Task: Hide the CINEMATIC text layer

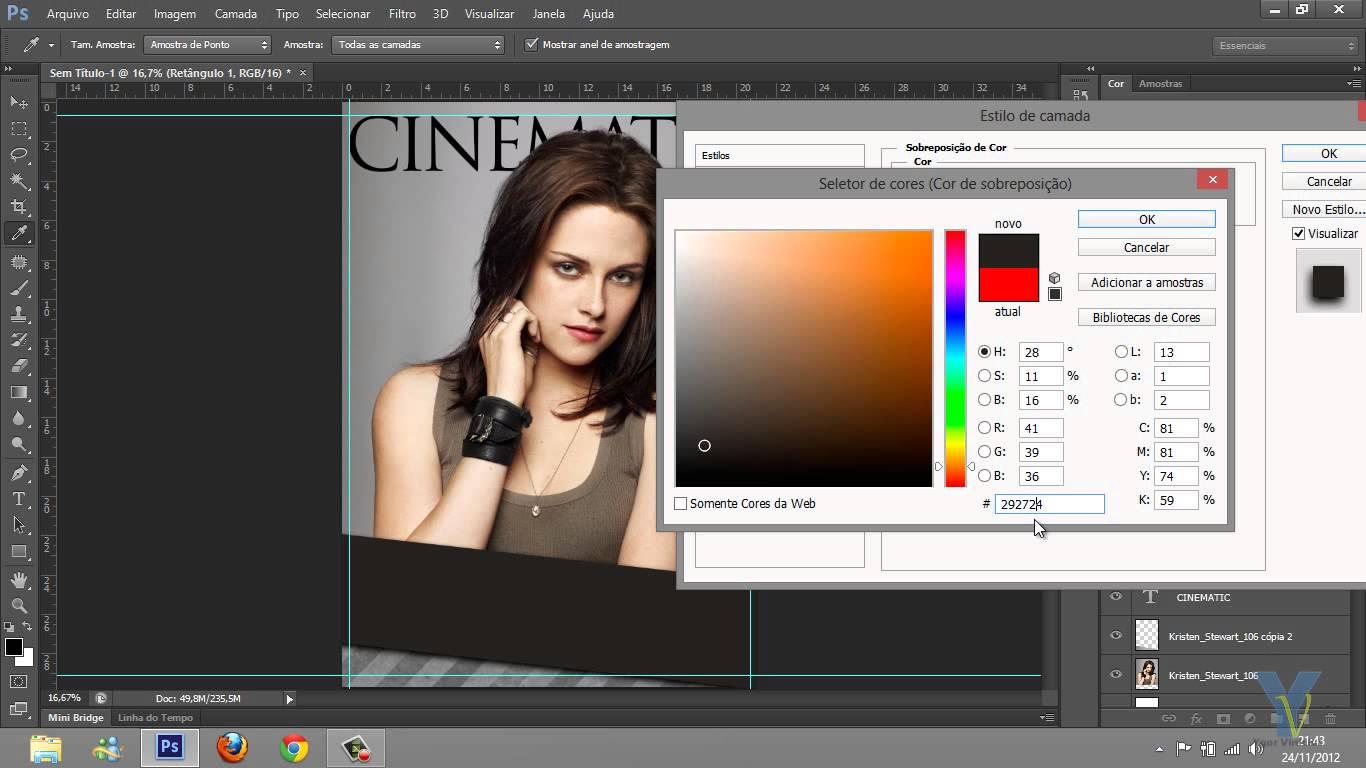Action: click(x=1116, y=597)
